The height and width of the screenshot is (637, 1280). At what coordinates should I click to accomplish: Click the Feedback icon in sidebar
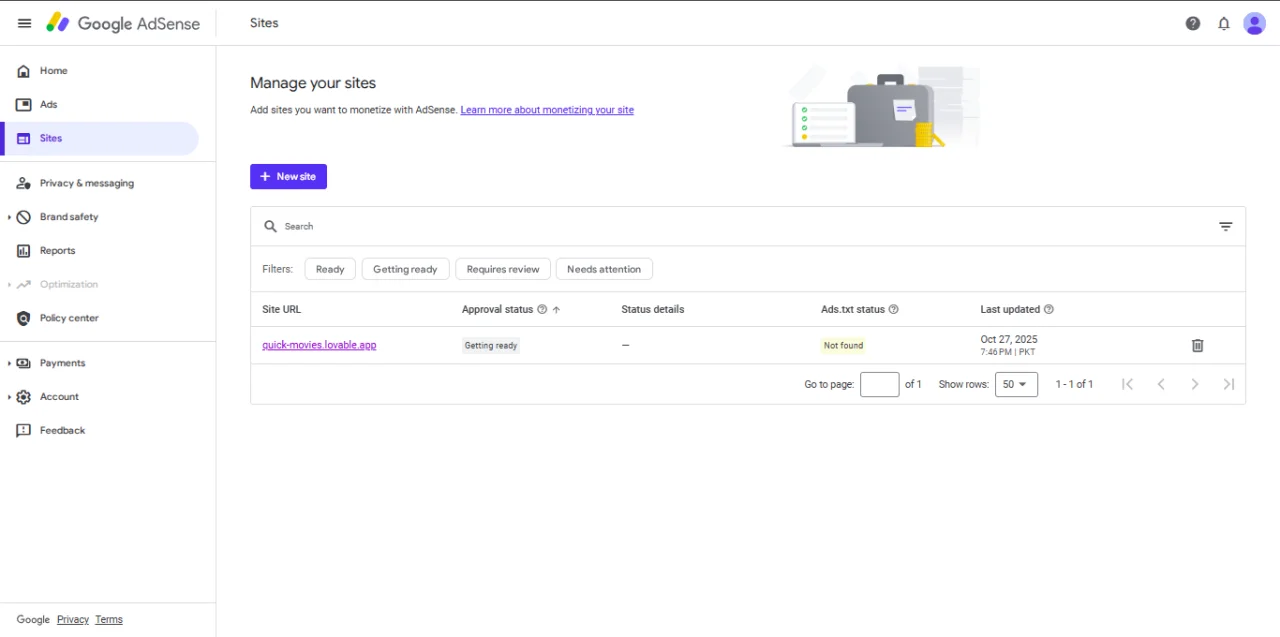(x=24, y=431)
